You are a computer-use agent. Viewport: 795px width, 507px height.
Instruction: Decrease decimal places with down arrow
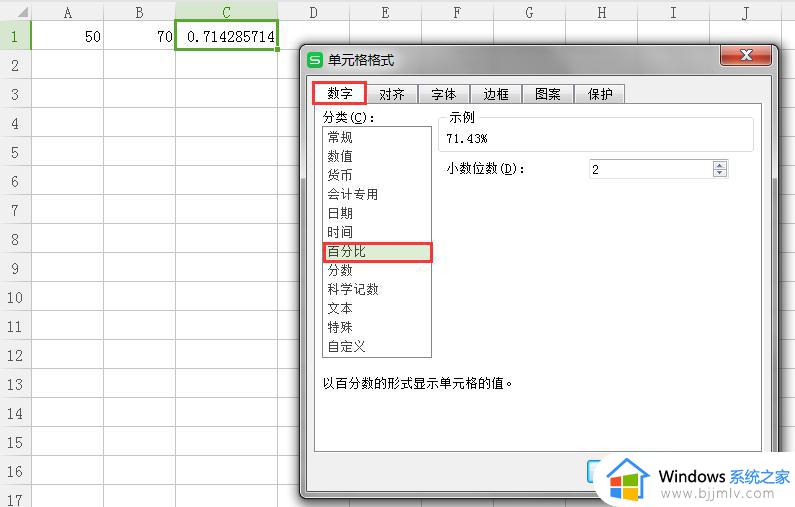[719, 173]
